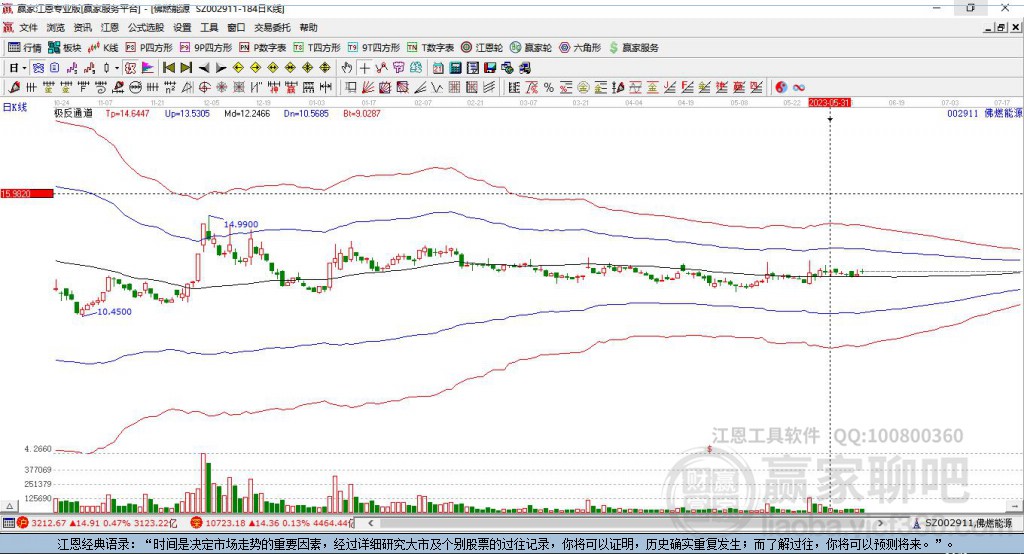Jump to last bar with skip-forward icon
This screenshot has width=1024, height=554.
186,68
